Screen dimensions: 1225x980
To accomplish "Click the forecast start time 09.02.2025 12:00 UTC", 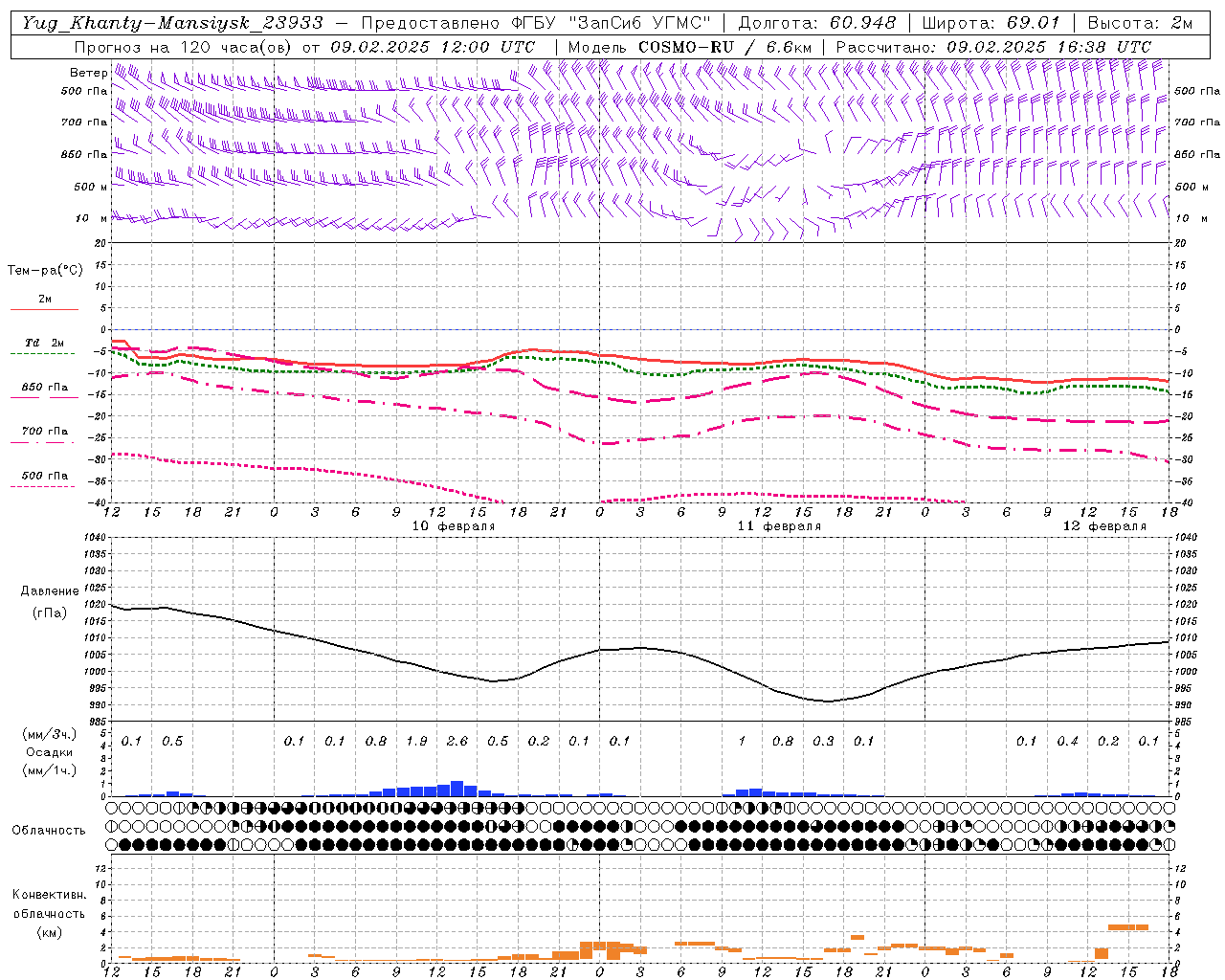I will [x=433, y=46].
